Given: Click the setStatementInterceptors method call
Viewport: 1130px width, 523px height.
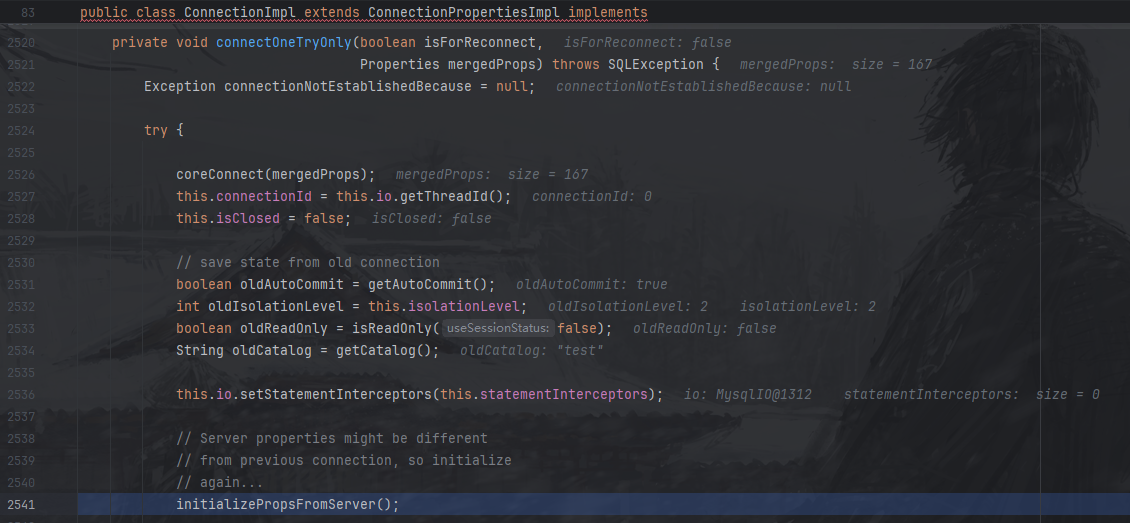Looking at the screenshot, I should click(x=332, y=395).
